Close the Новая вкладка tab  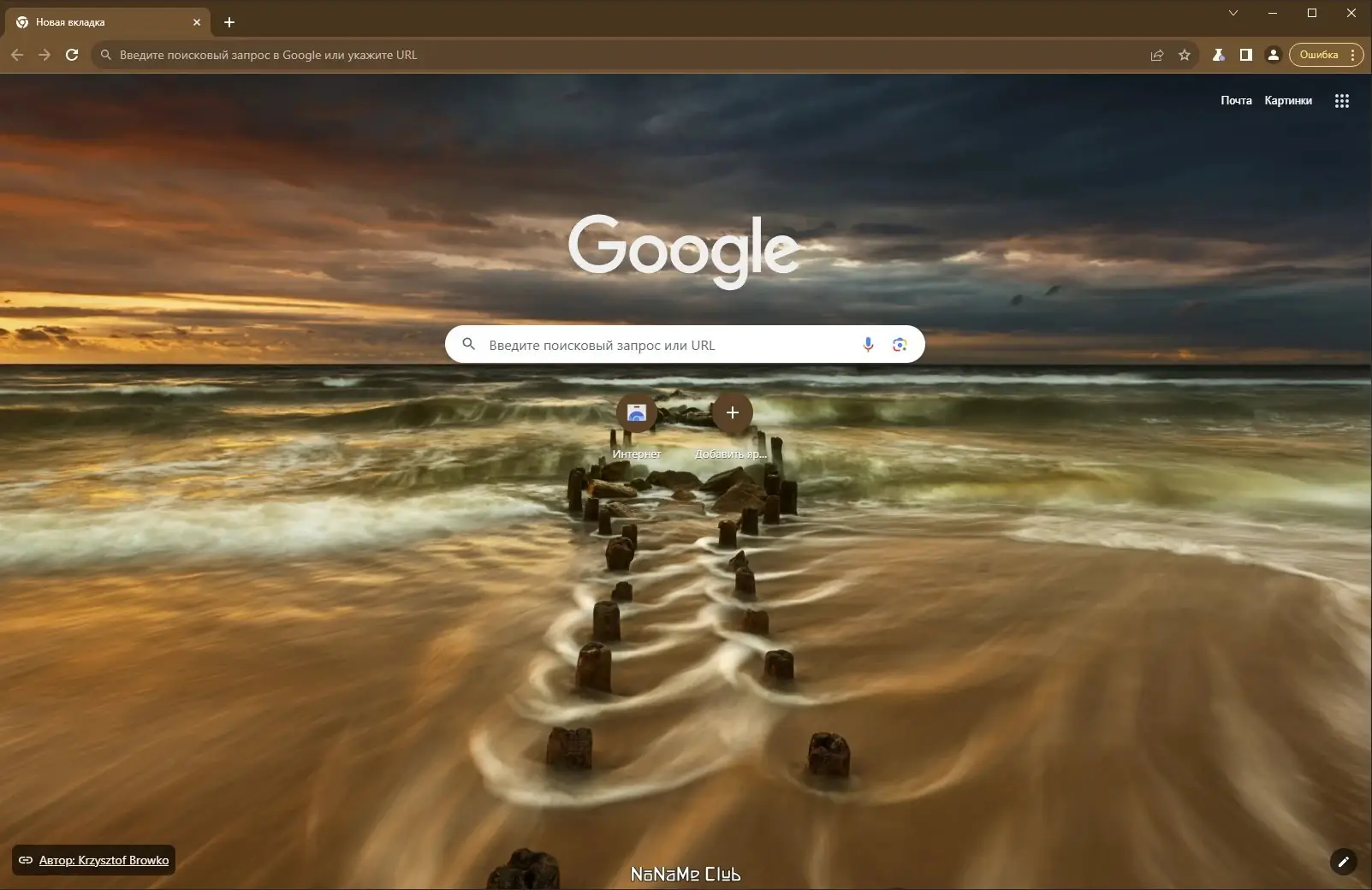[197, 22]
